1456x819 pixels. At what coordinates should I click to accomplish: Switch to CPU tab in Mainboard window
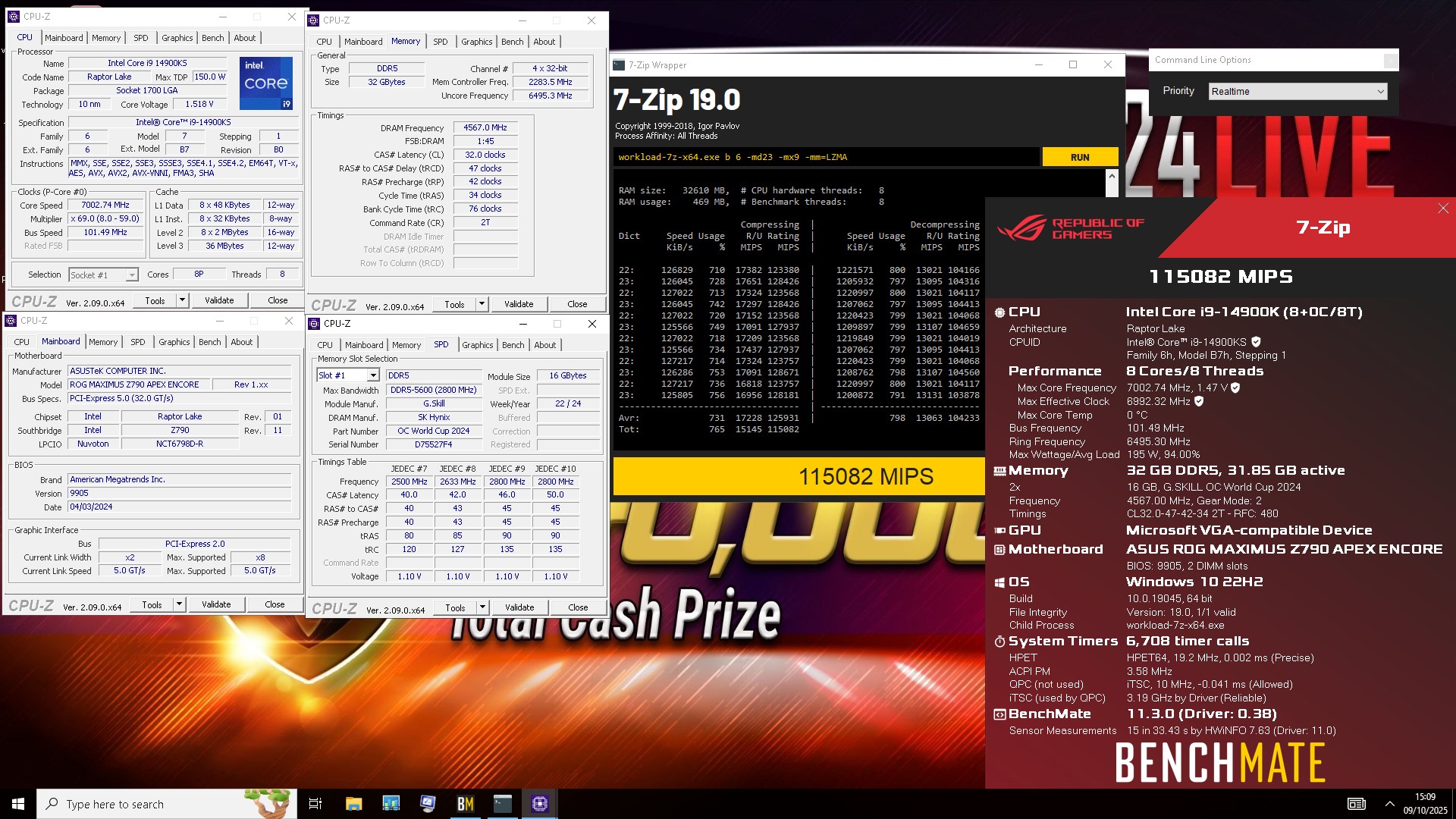click(22, 342)
